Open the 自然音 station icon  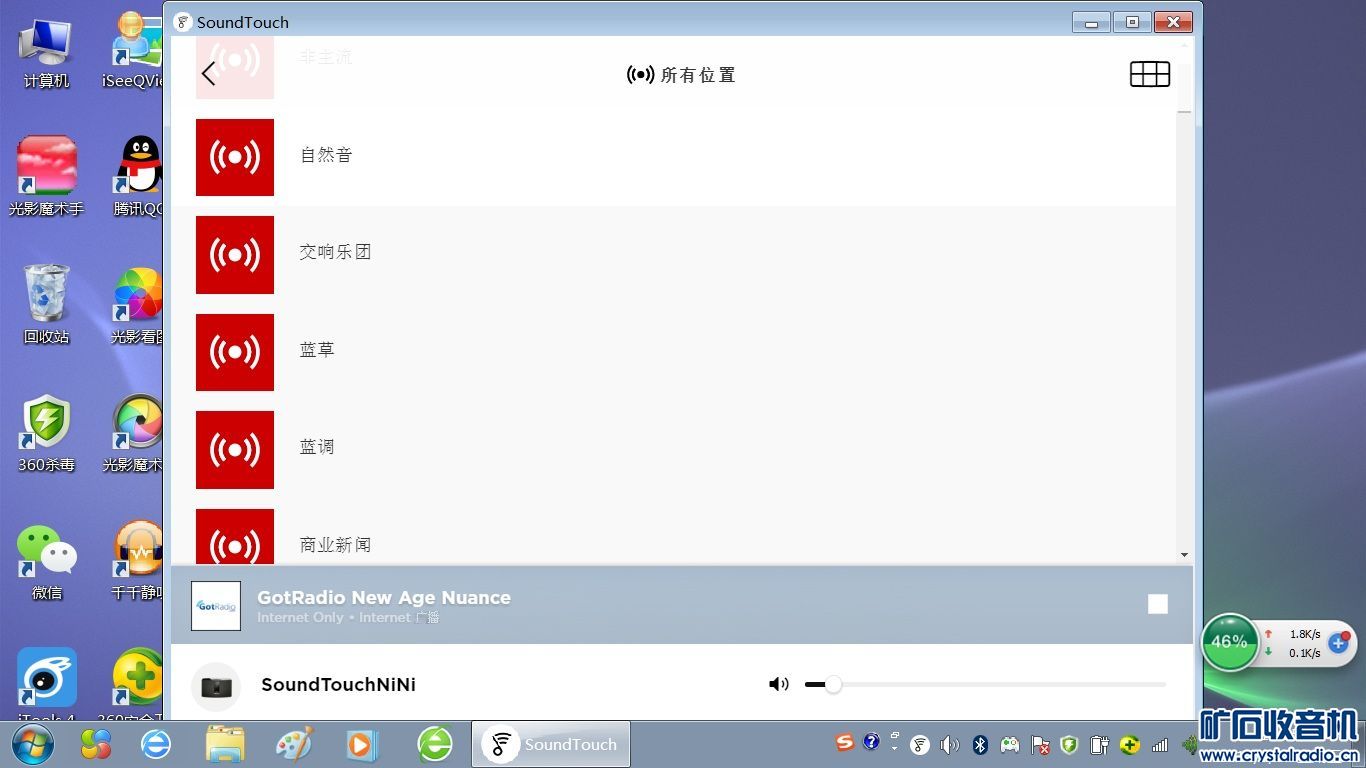tap(235, 157)
